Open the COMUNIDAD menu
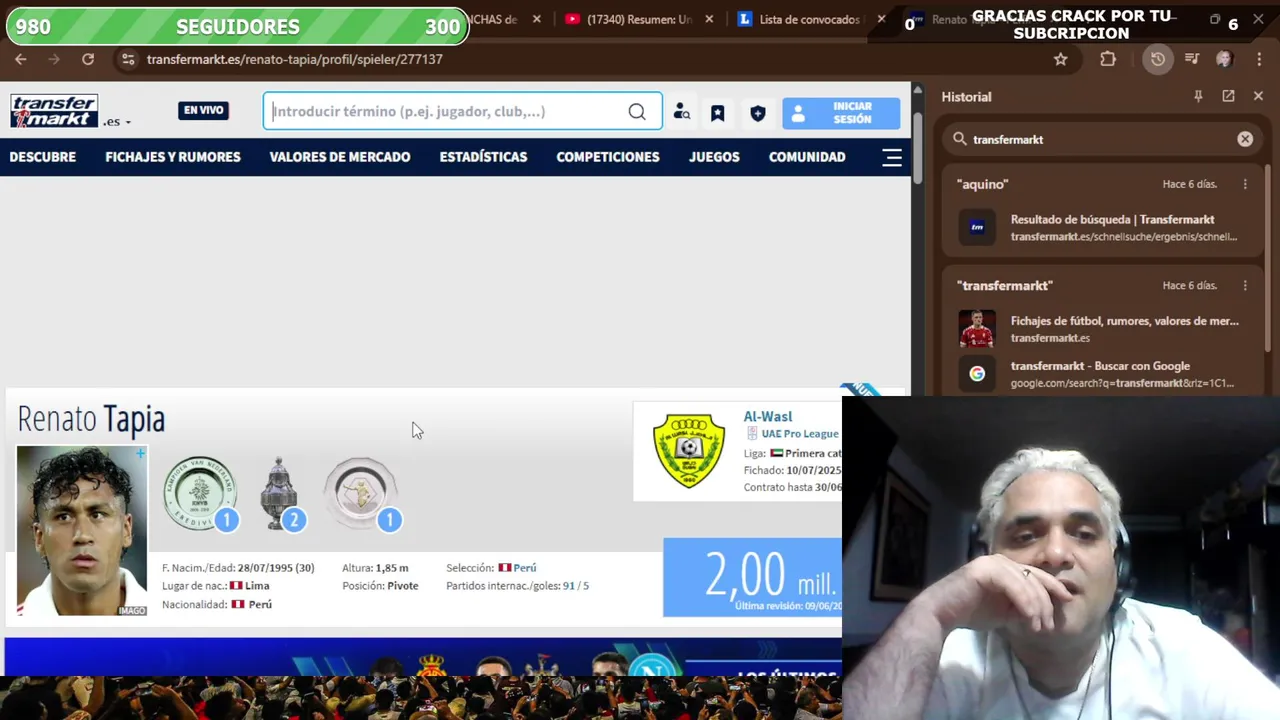 tap(807, 157)
